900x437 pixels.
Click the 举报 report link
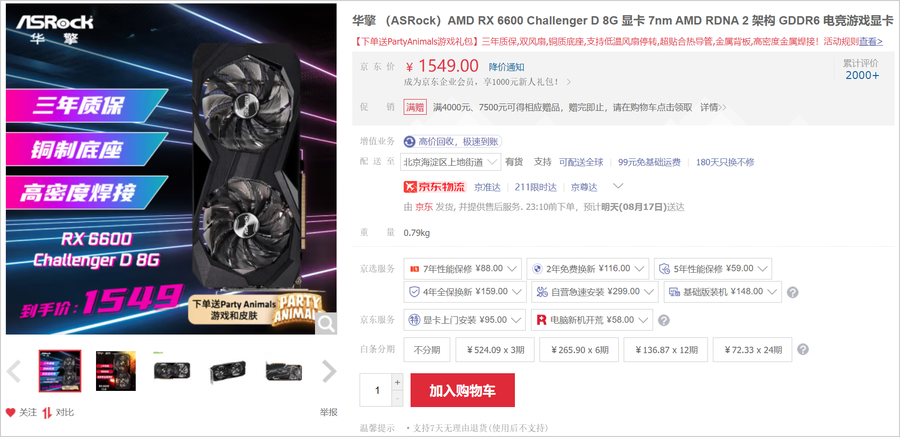coord(329,412)
